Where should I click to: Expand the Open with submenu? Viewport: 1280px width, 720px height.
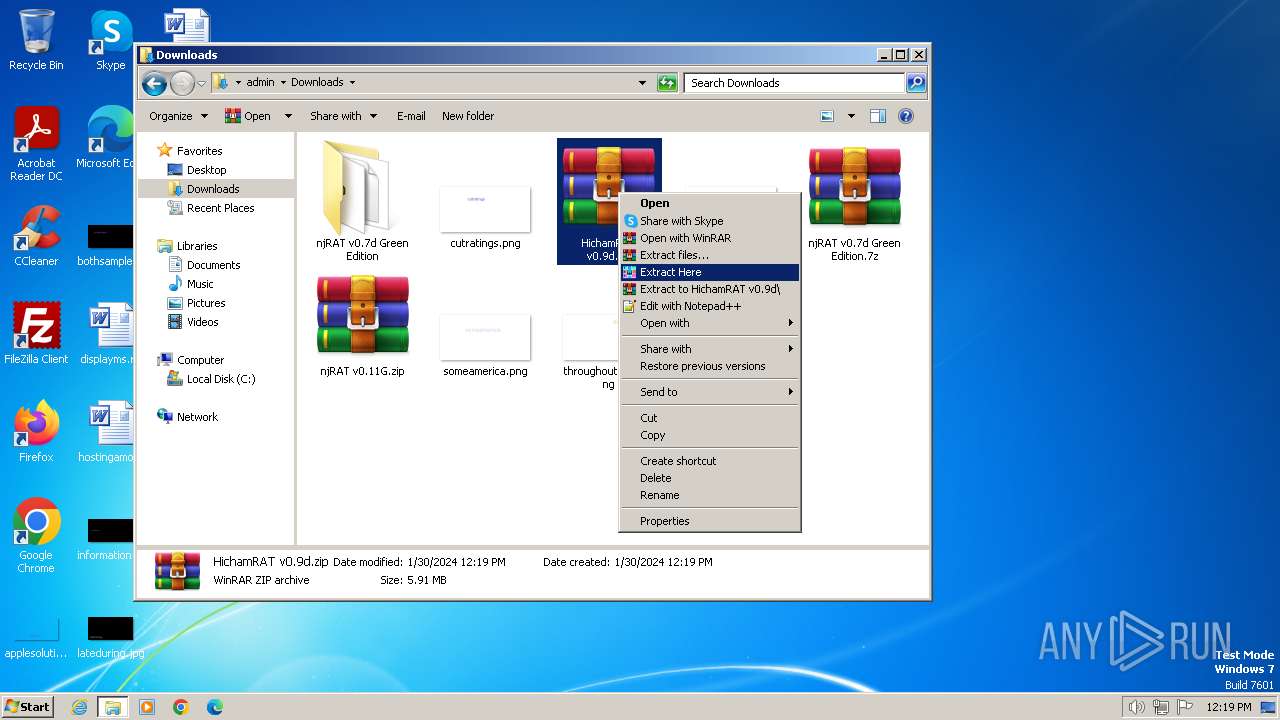click(x=709, y=323)
